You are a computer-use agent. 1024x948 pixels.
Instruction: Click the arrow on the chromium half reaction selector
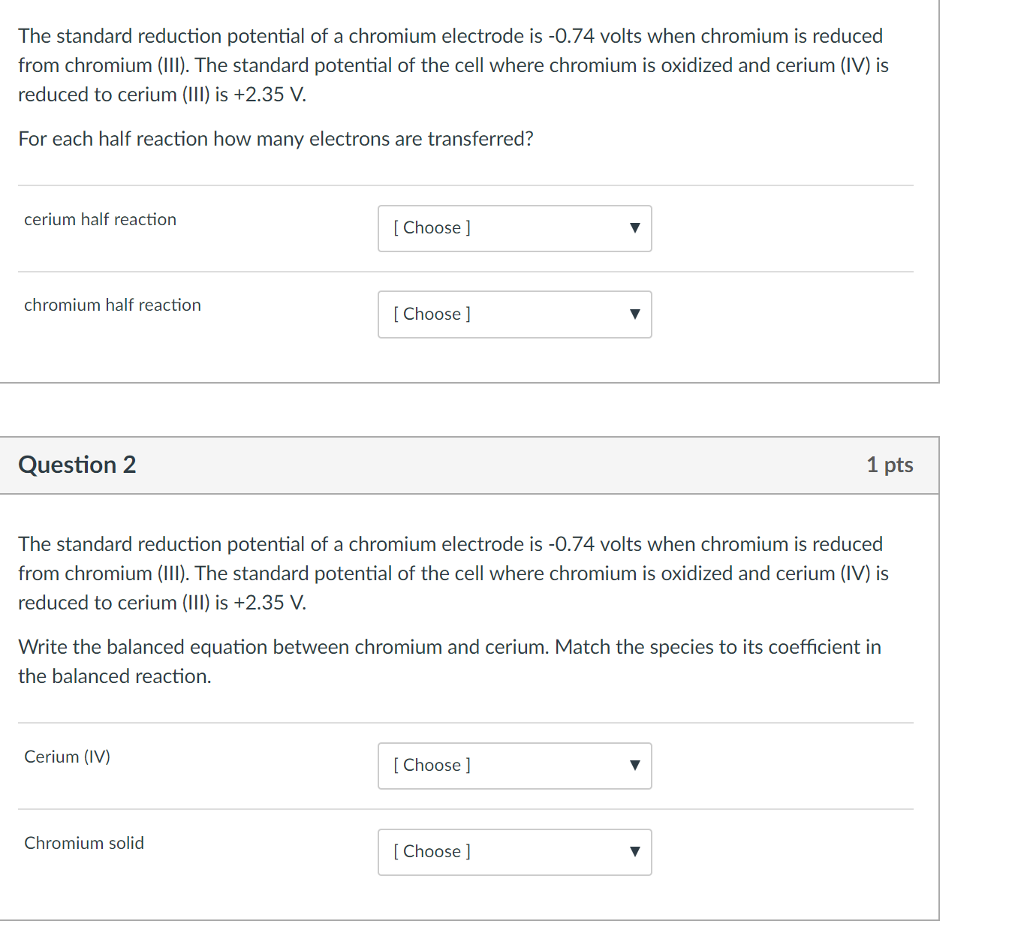634,314
